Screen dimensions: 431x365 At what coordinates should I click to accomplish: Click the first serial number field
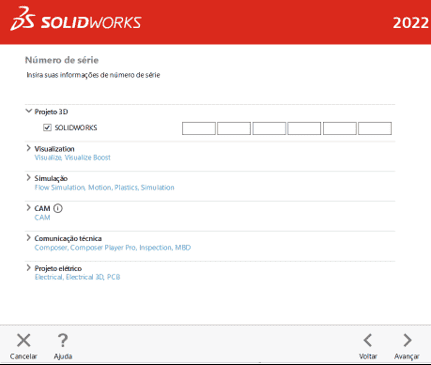199,128
